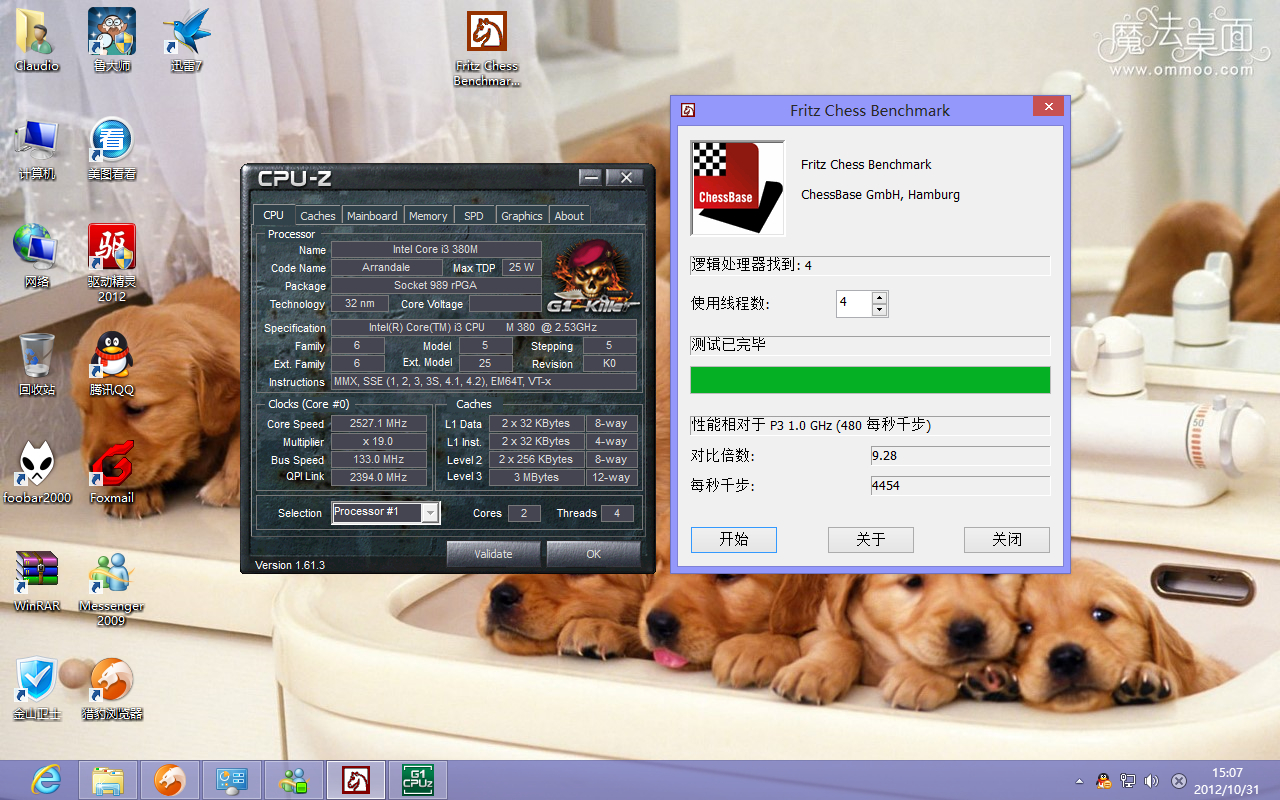Switch to the SPD tab in CPU-Z

474,216
